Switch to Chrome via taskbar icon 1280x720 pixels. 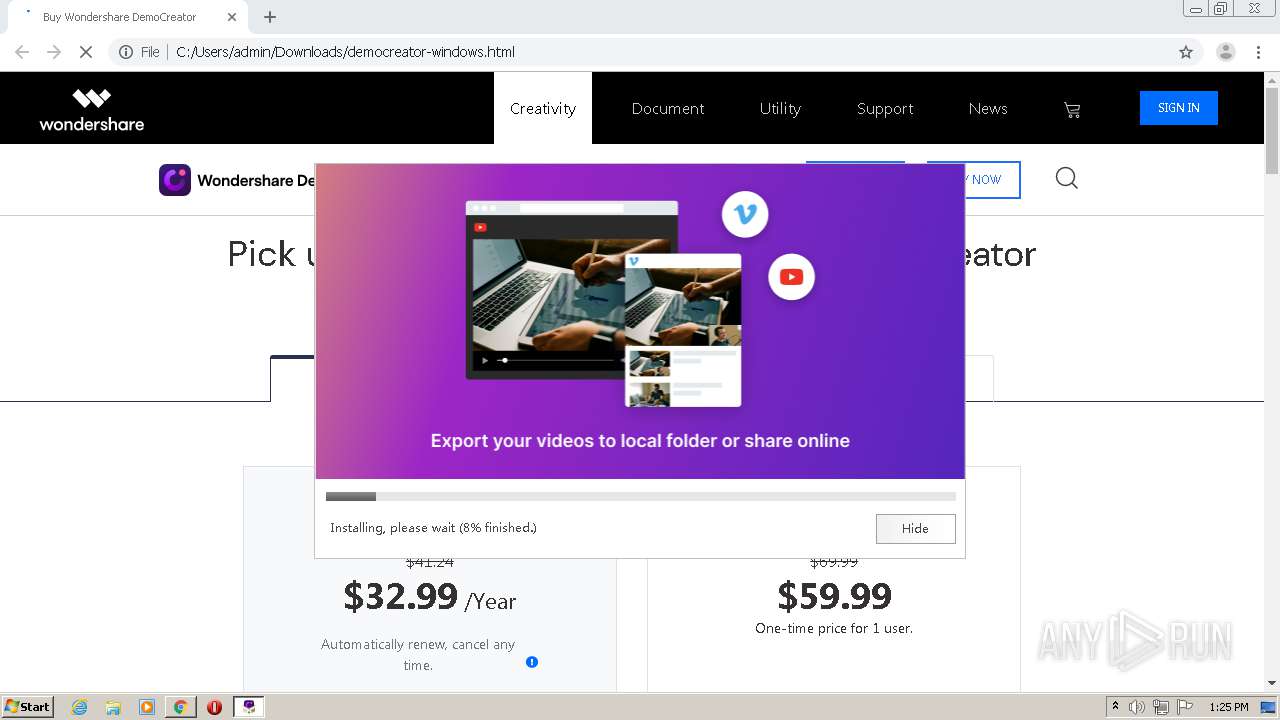point(181,707)
